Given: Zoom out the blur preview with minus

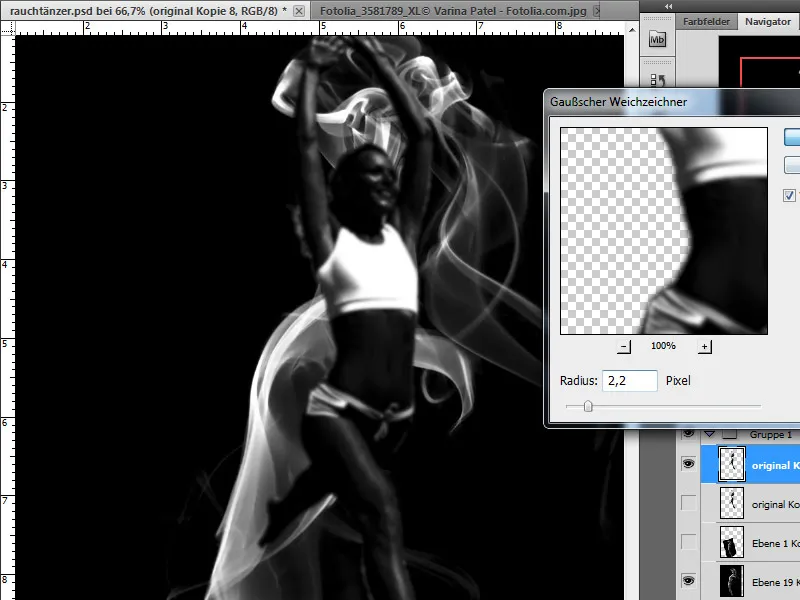Looking at the screenshot, I should click(x=623, y=347).
